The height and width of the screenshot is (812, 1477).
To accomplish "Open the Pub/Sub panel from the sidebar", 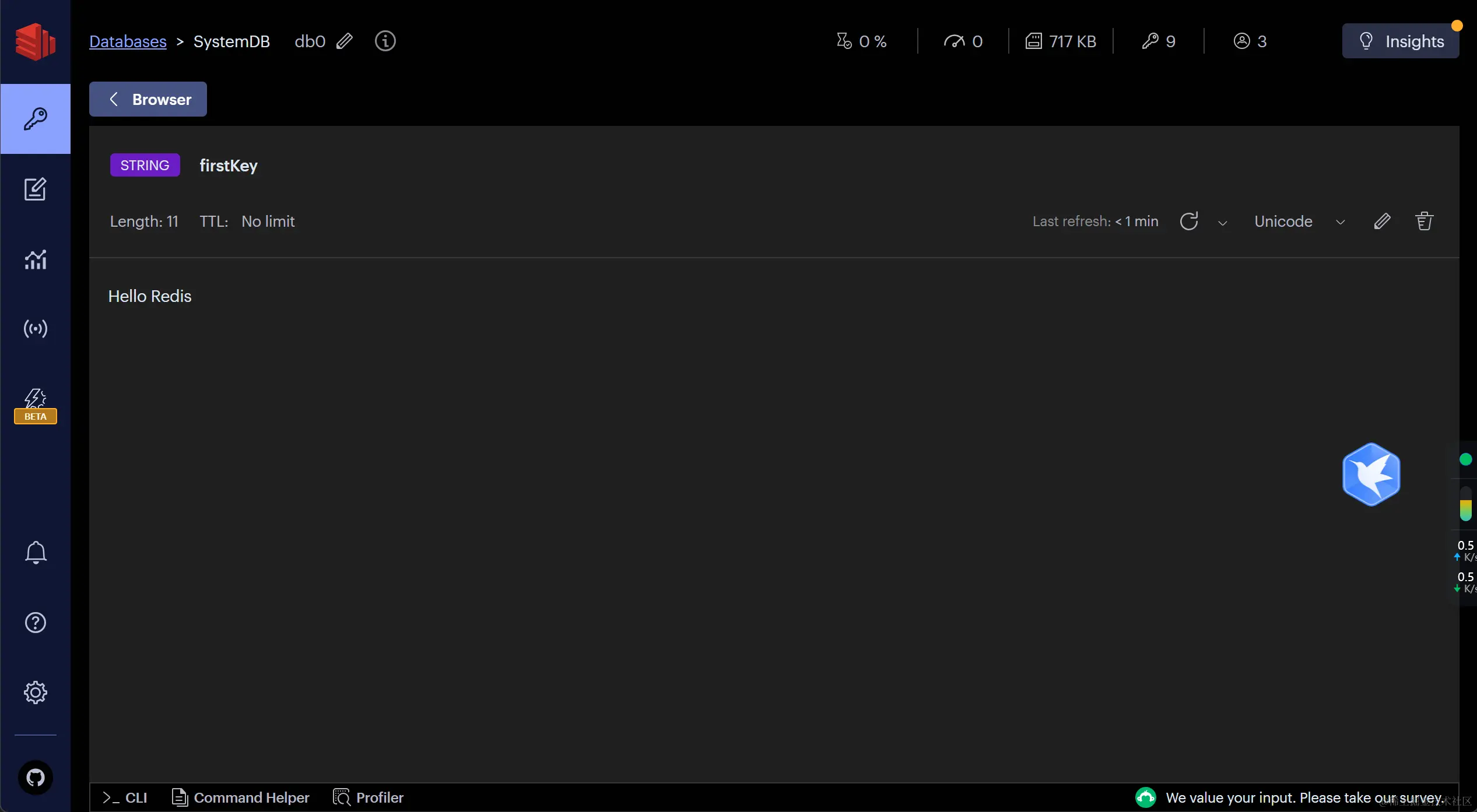I will point(35,329).
